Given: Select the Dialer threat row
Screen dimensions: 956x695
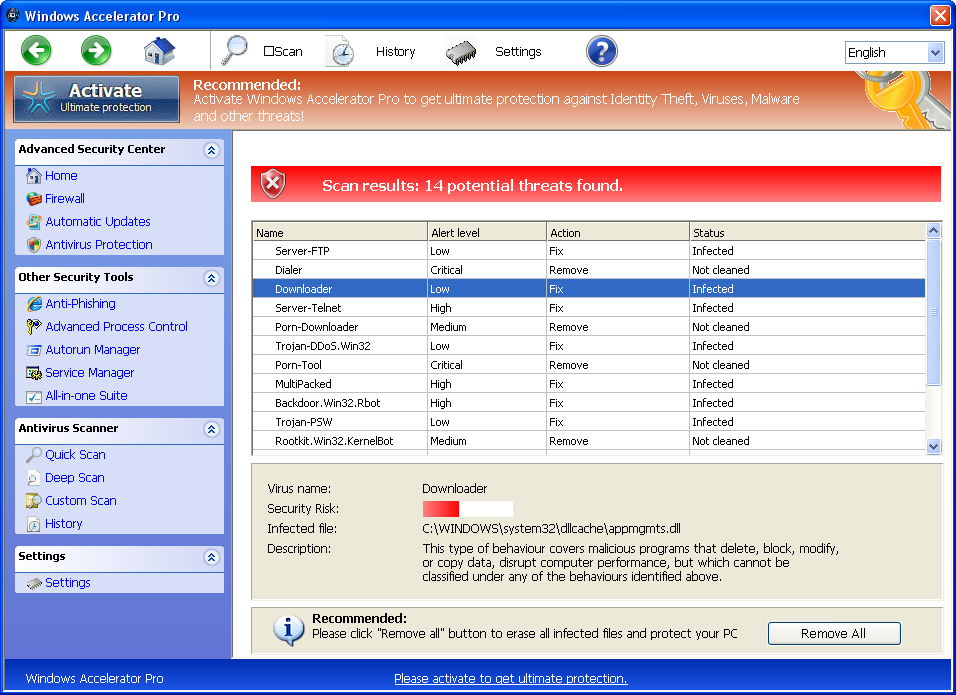Looking at the screenshot, I should pos(589,269).
